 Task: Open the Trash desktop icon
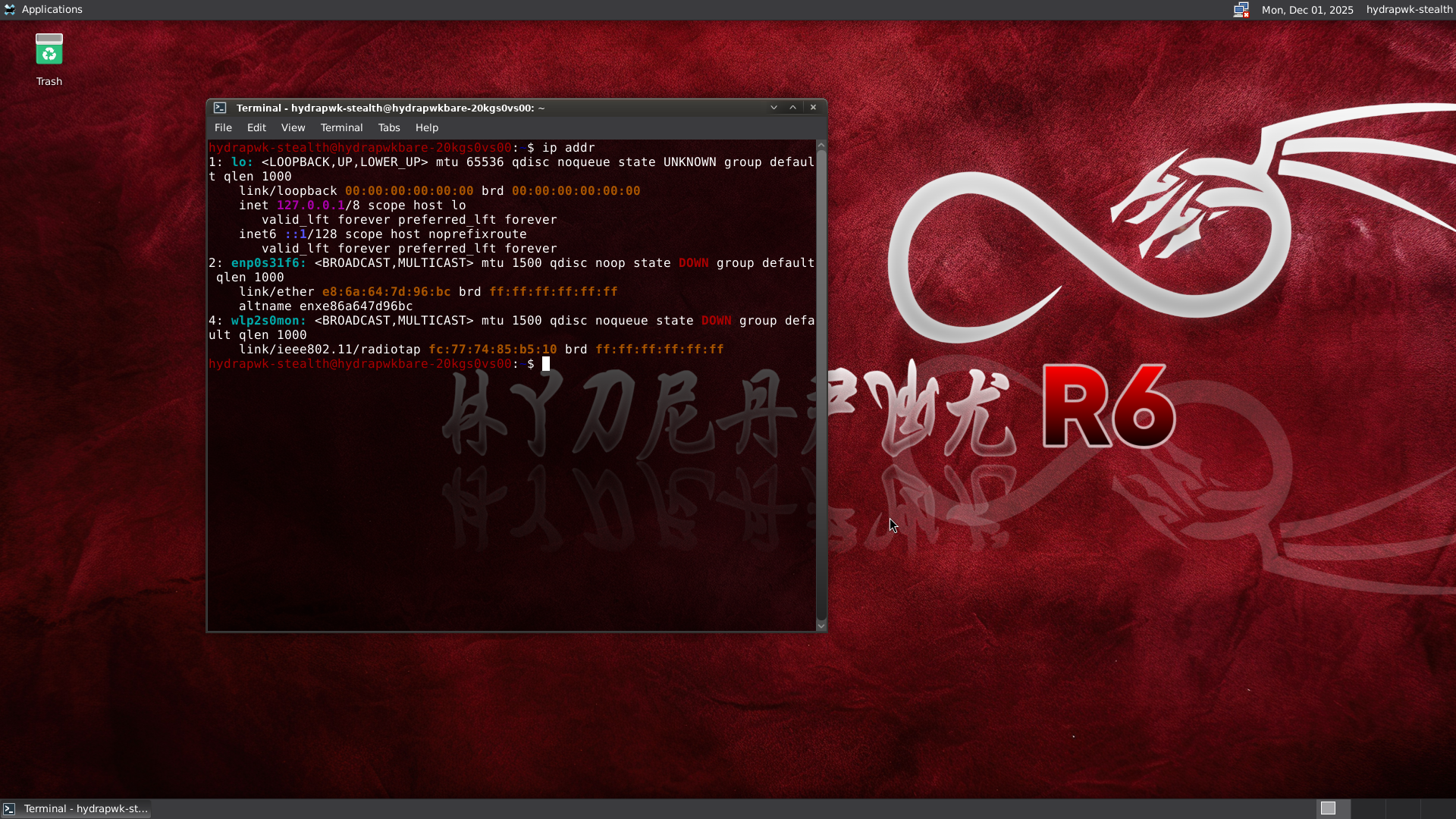49,51
